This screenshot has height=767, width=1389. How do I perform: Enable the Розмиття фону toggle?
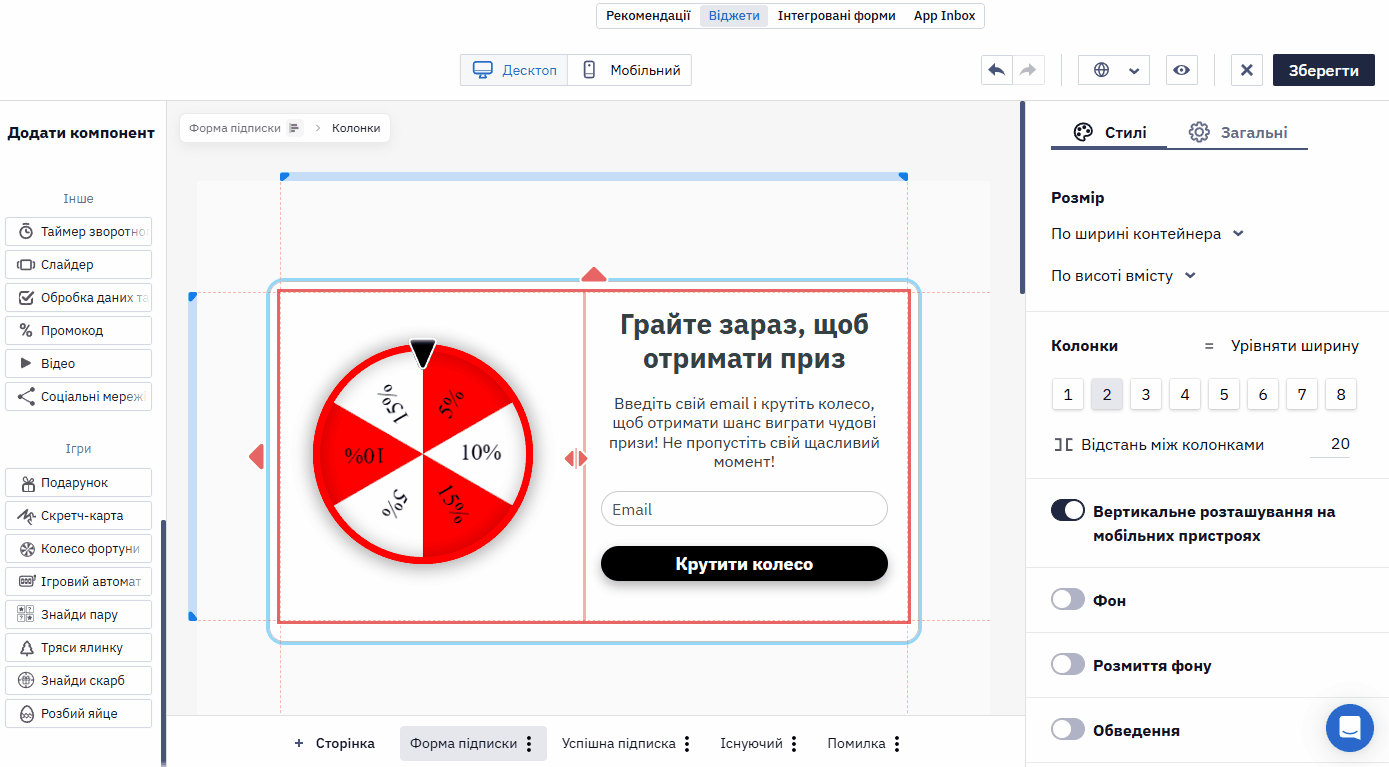pyautogui.click(x=1068, y=665)
